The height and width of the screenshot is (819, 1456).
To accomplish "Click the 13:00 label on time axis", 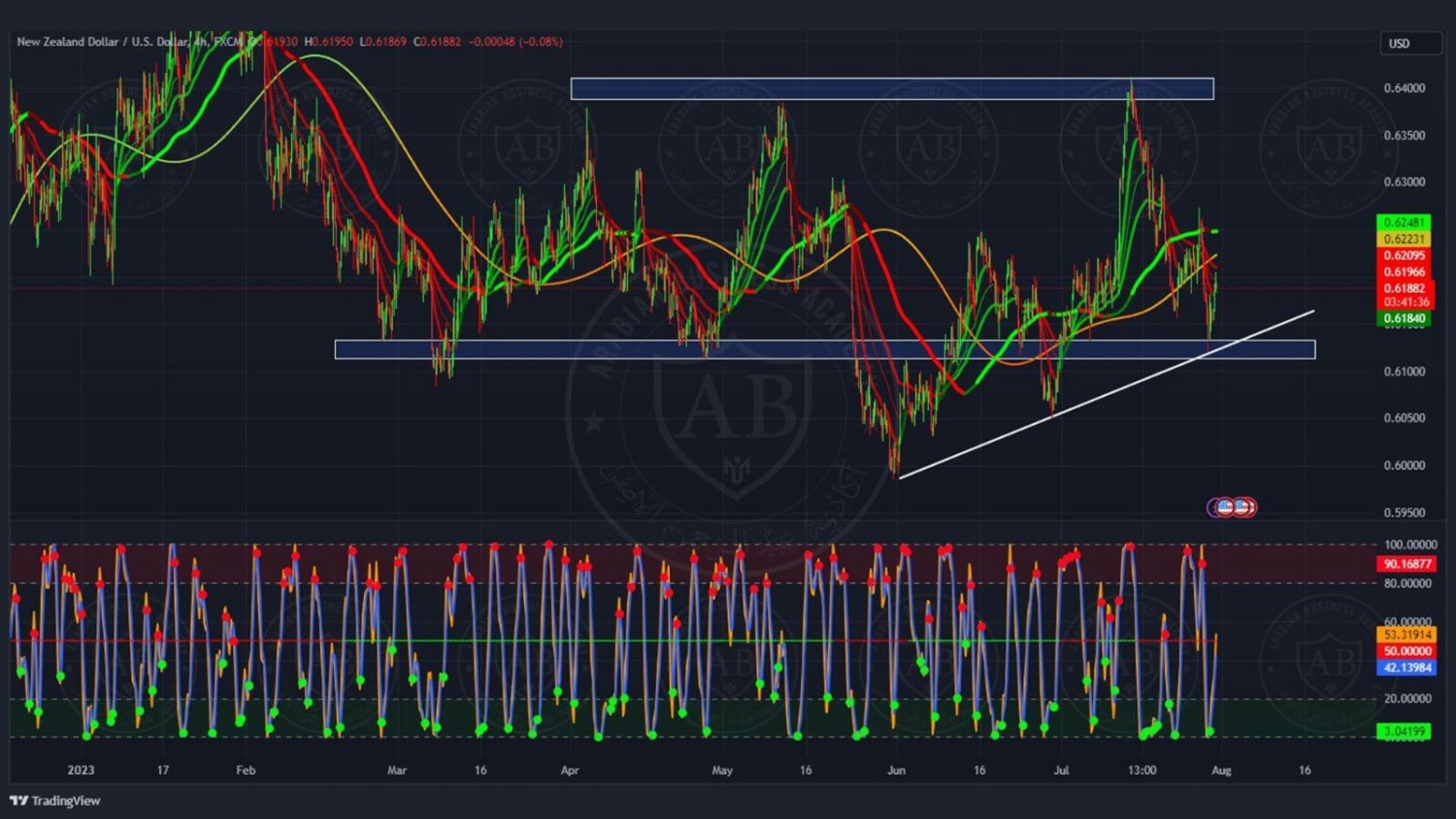I will [x=1142, y=770].
